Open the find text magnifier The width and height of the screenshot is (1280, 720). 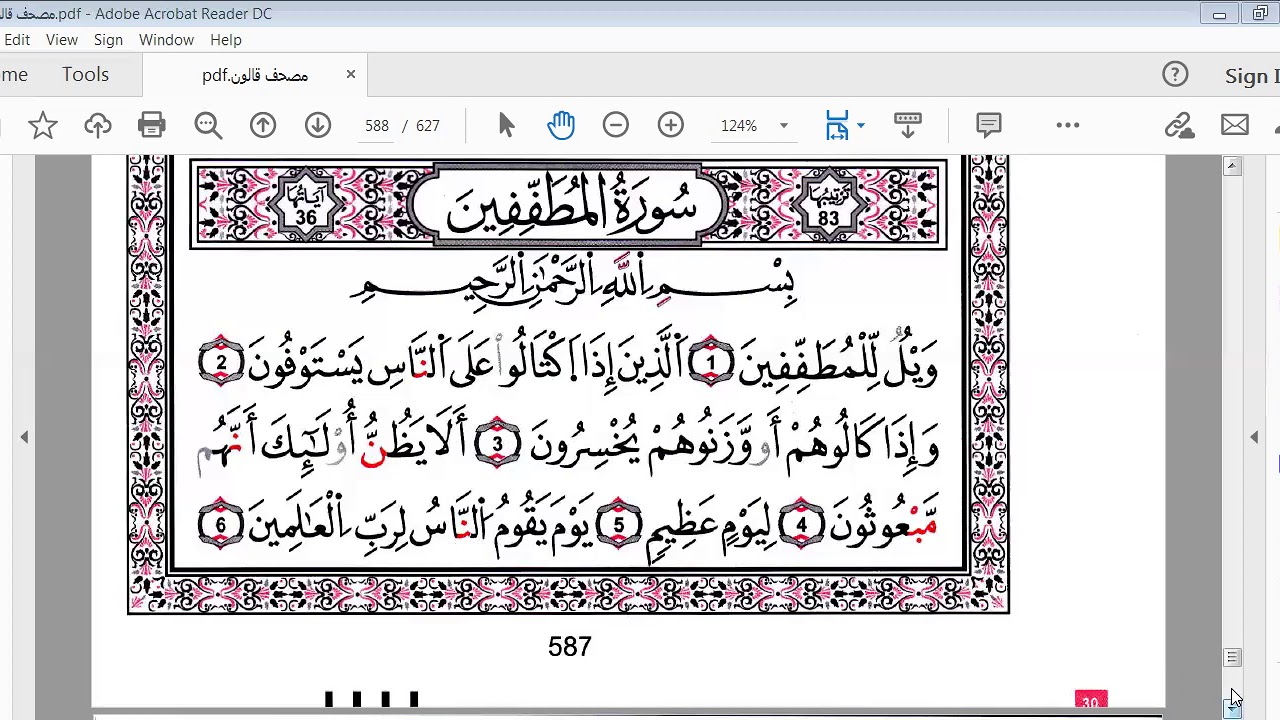(208, 125)
